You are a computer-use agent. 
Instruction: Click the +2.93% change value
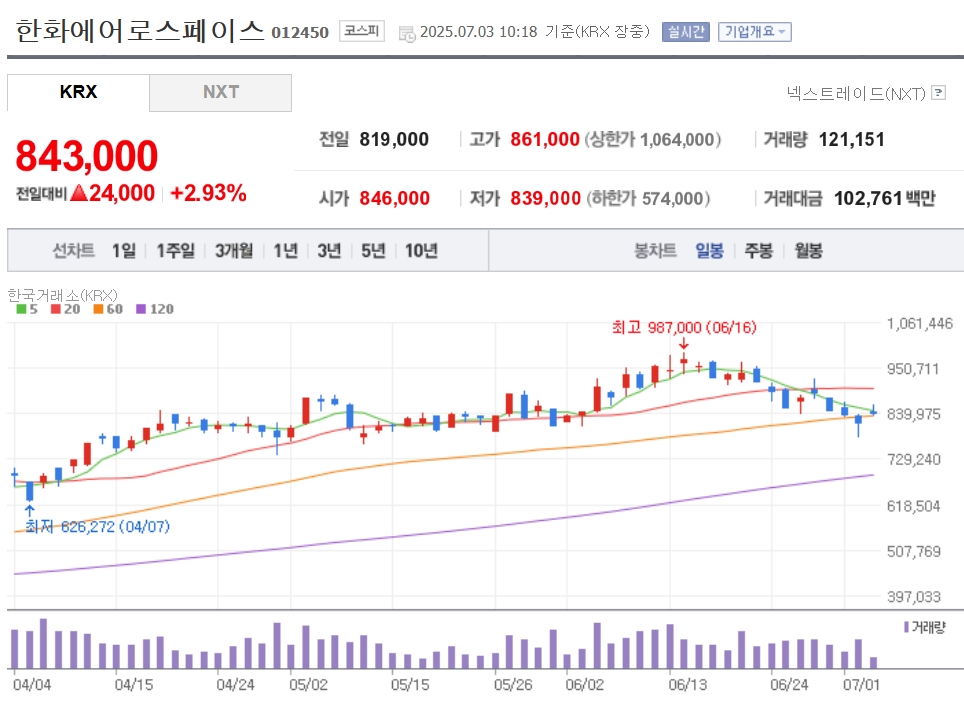[x=208, y=193]
